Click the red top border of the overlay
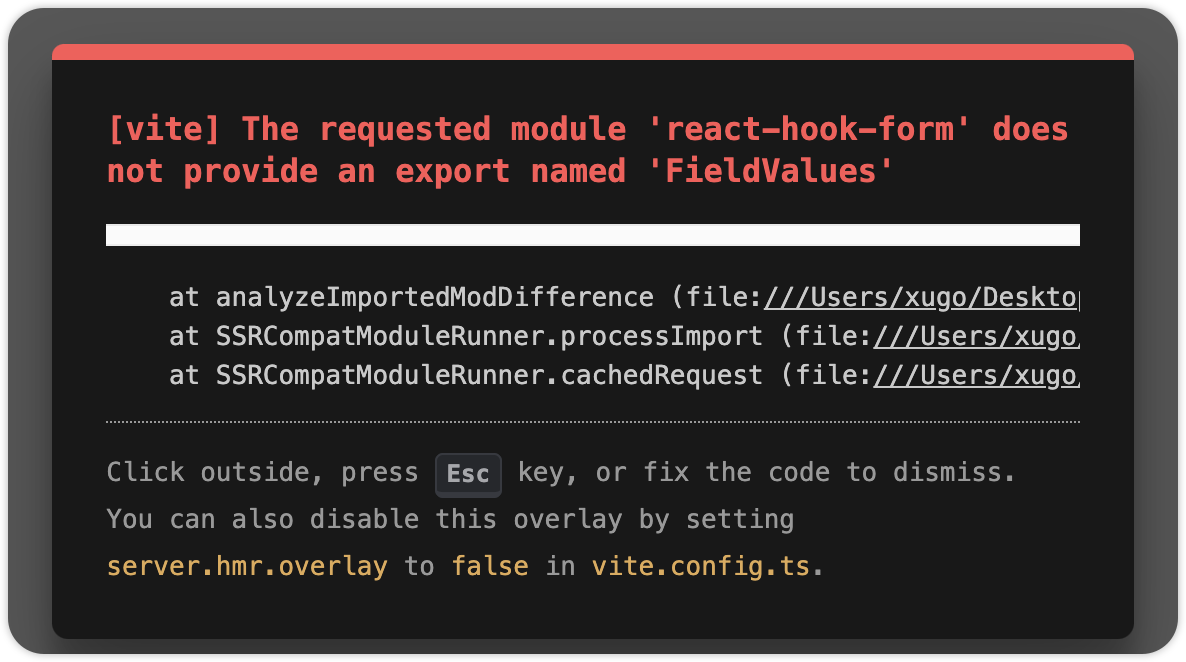 click(592, 52)
